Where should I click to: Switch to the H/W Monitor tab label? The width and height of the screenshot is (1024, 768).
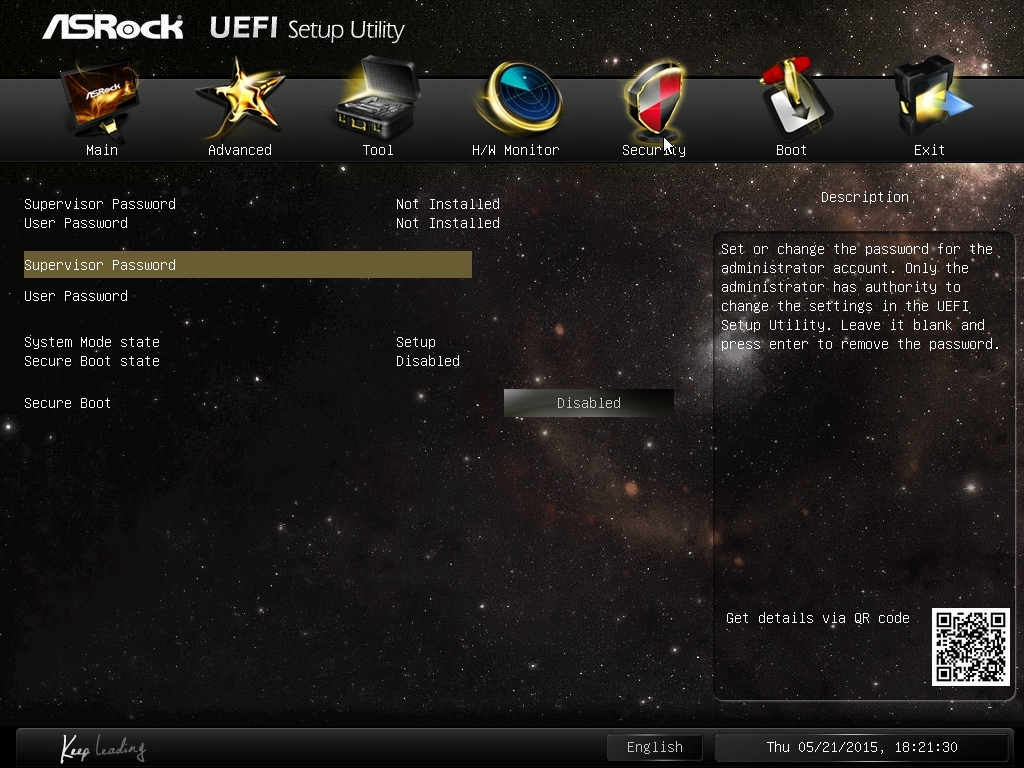(x=515, y=150)
